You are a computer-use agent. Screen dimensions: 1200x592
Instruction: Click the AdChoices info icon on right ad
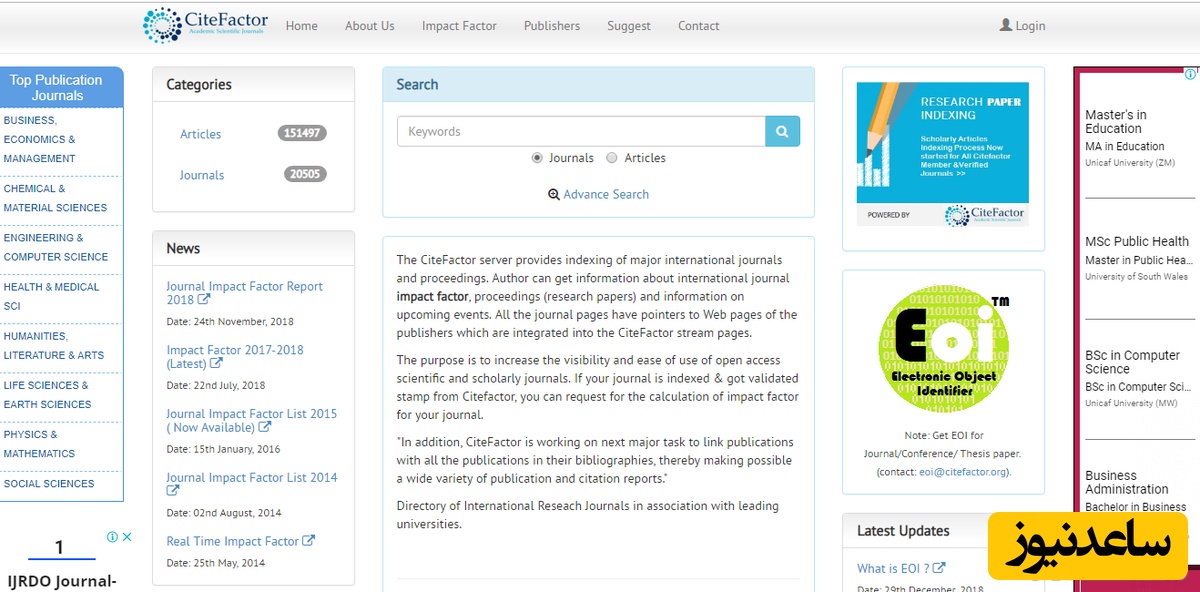pyautogui.click(x=1190, y=74)
